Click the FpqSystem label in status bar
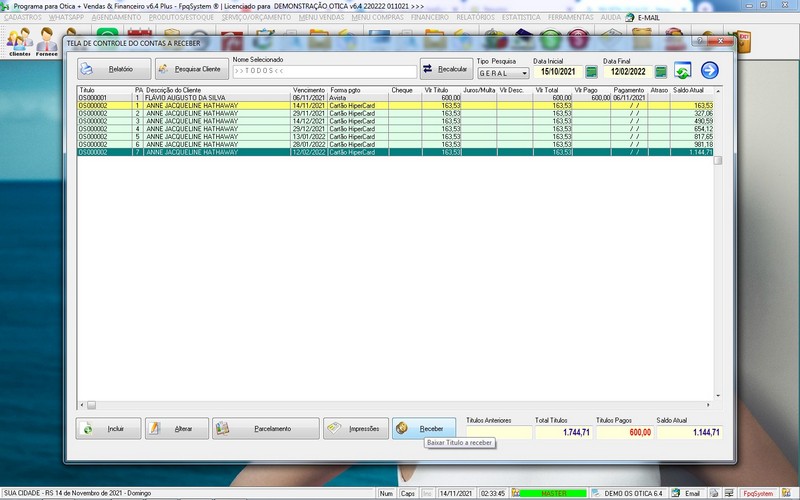 (x=758, y=493)
